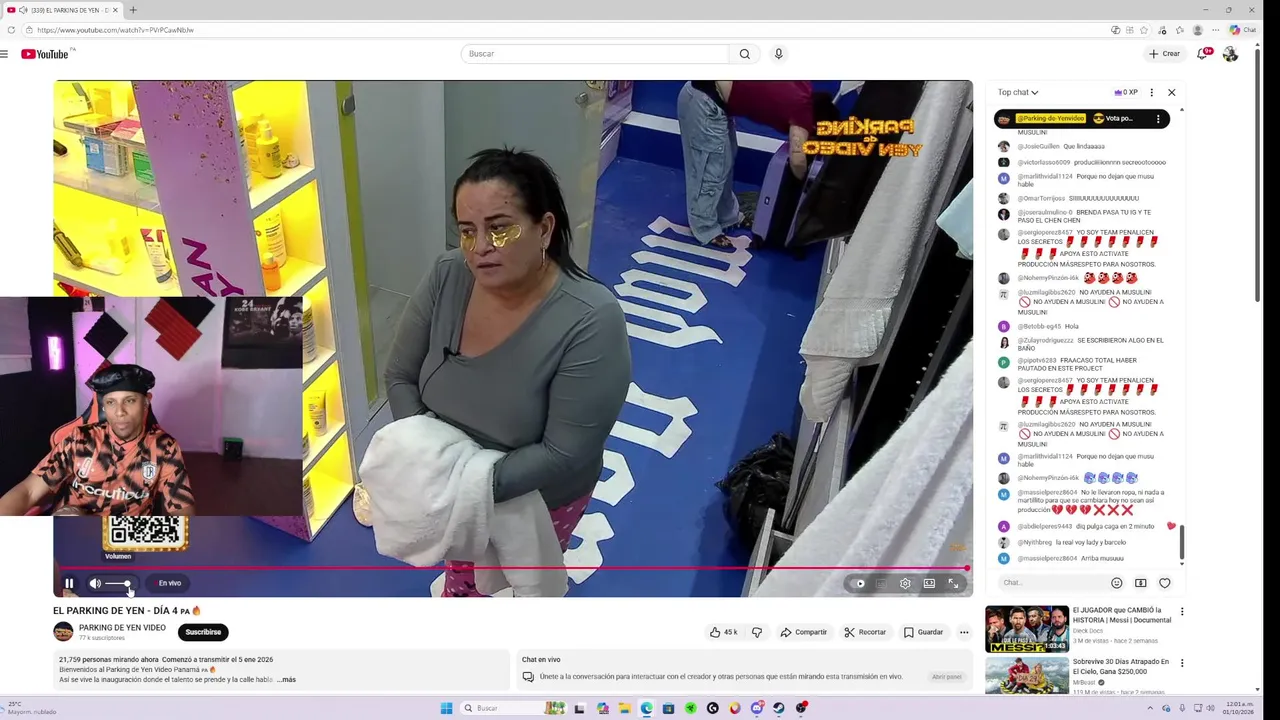Image resolution: width=1280 pixels, height=720 pixels.
Task: Open a new browser tab
Action: (133, 10)
